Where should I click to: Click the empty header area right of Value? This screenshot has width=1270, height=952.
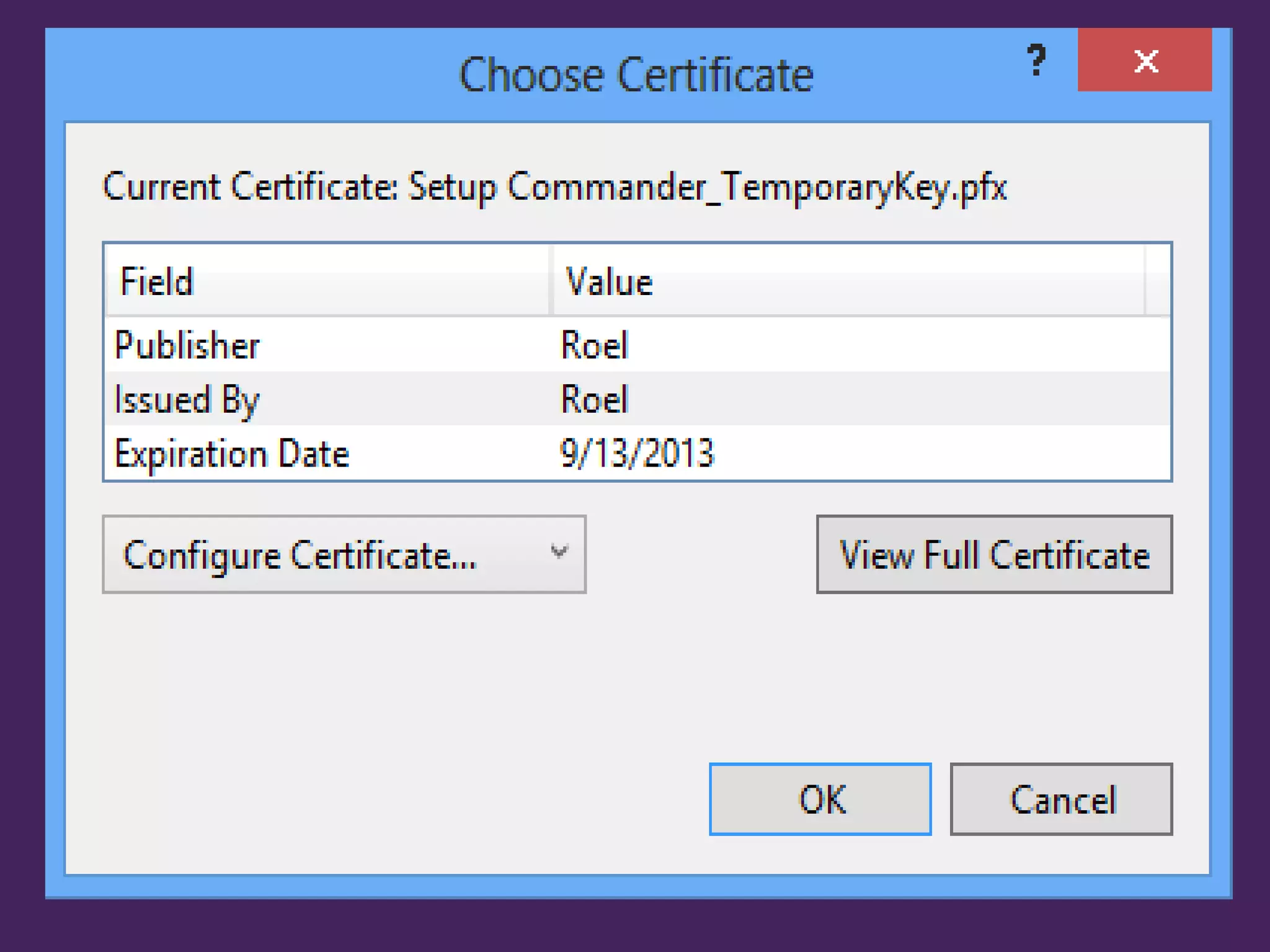pyautogui.click(x=1158, y=281)
